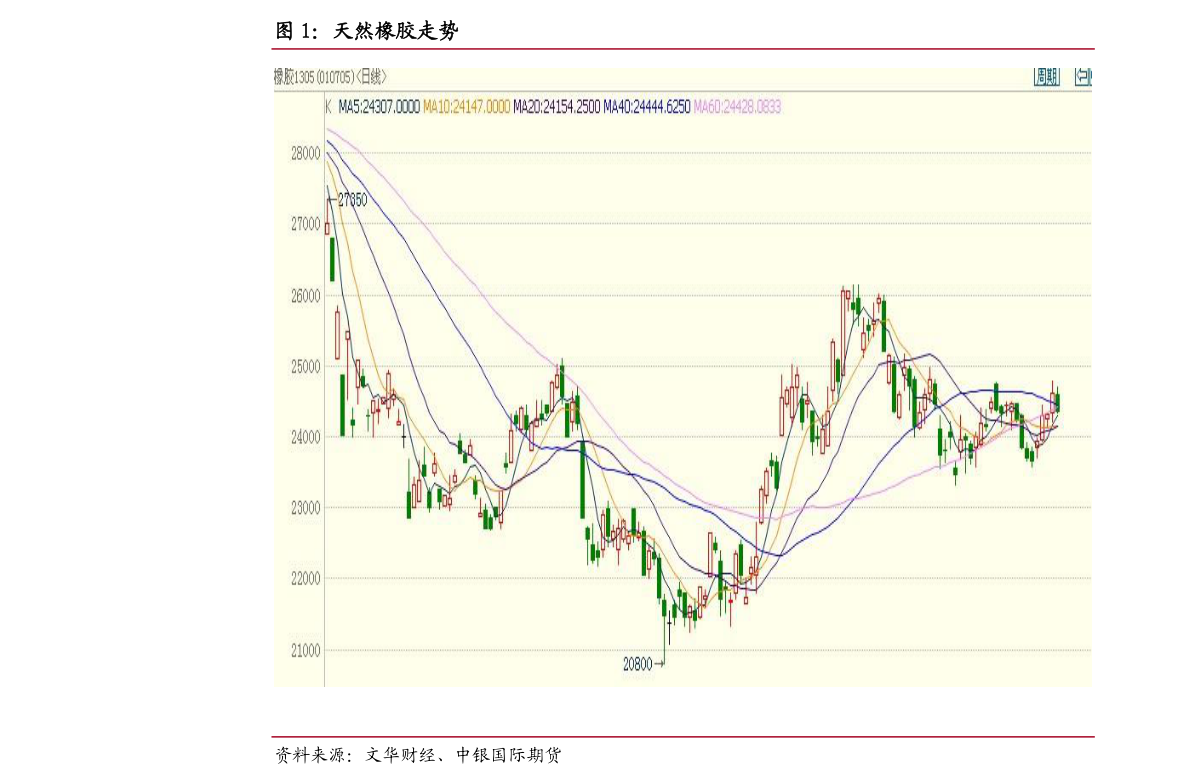Click the 27850 high price annotation
The width and height of the screenshot is (1191, 784).
[x=352, y=200]
